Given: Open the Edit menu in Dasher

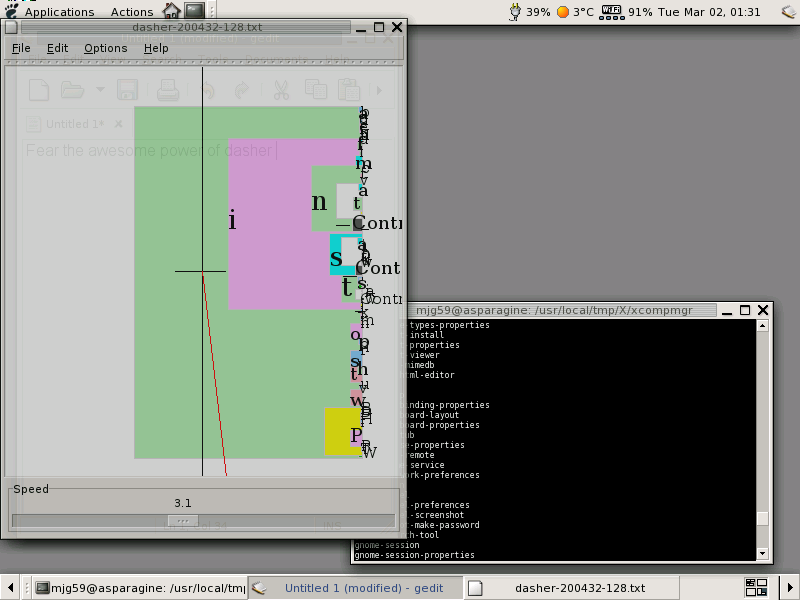Looking at the screenshot, I should 57,48.
